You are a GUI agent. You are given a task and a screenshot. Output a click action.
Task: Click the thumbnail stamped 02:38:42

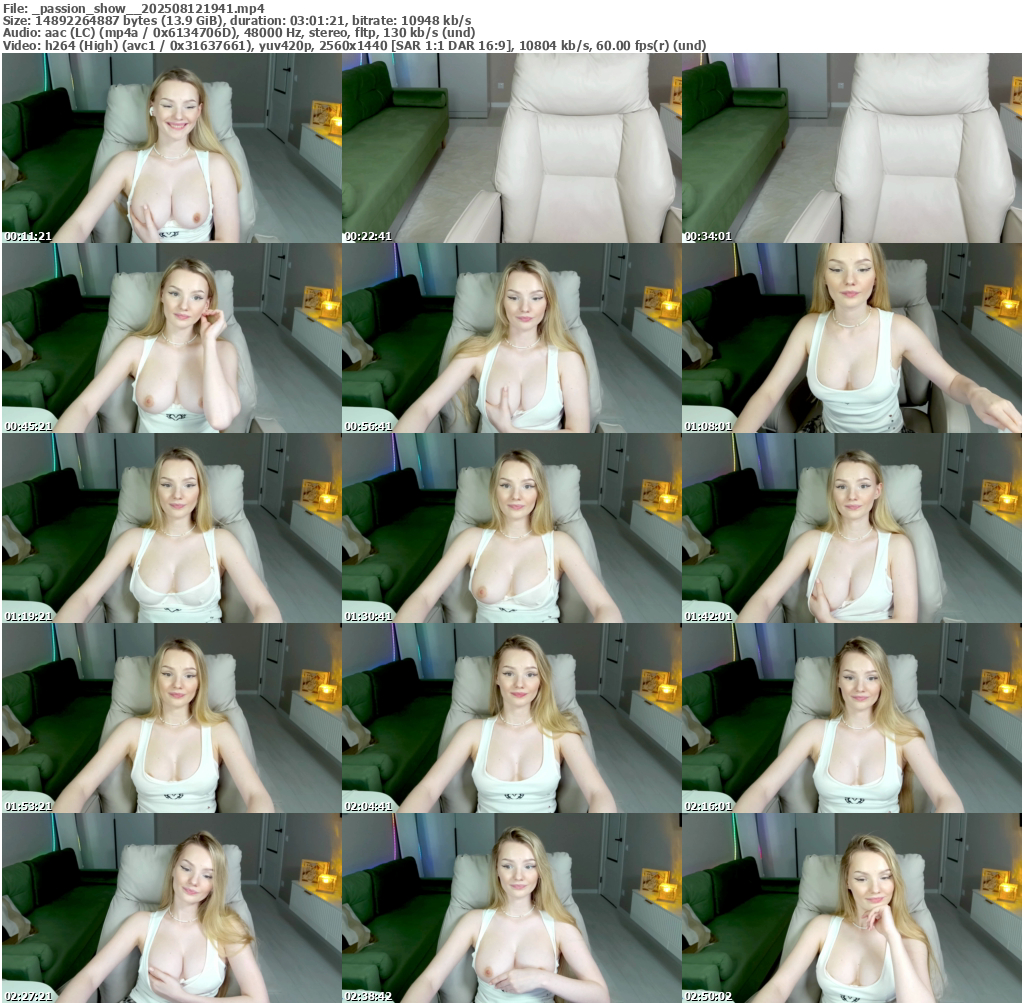point(512,908)
